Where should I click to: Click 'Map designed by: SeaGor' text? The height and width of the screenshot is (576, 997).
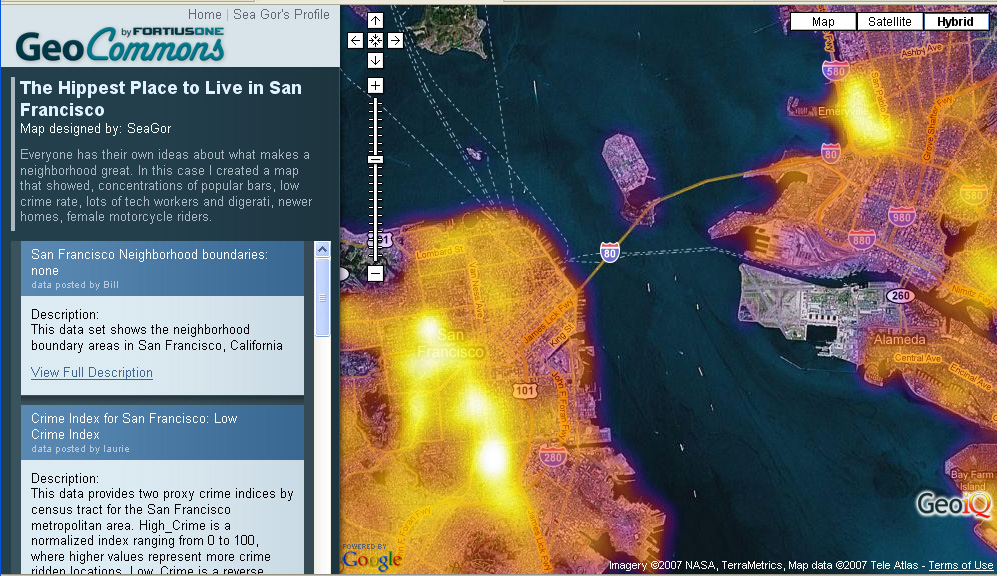(95, 128)
